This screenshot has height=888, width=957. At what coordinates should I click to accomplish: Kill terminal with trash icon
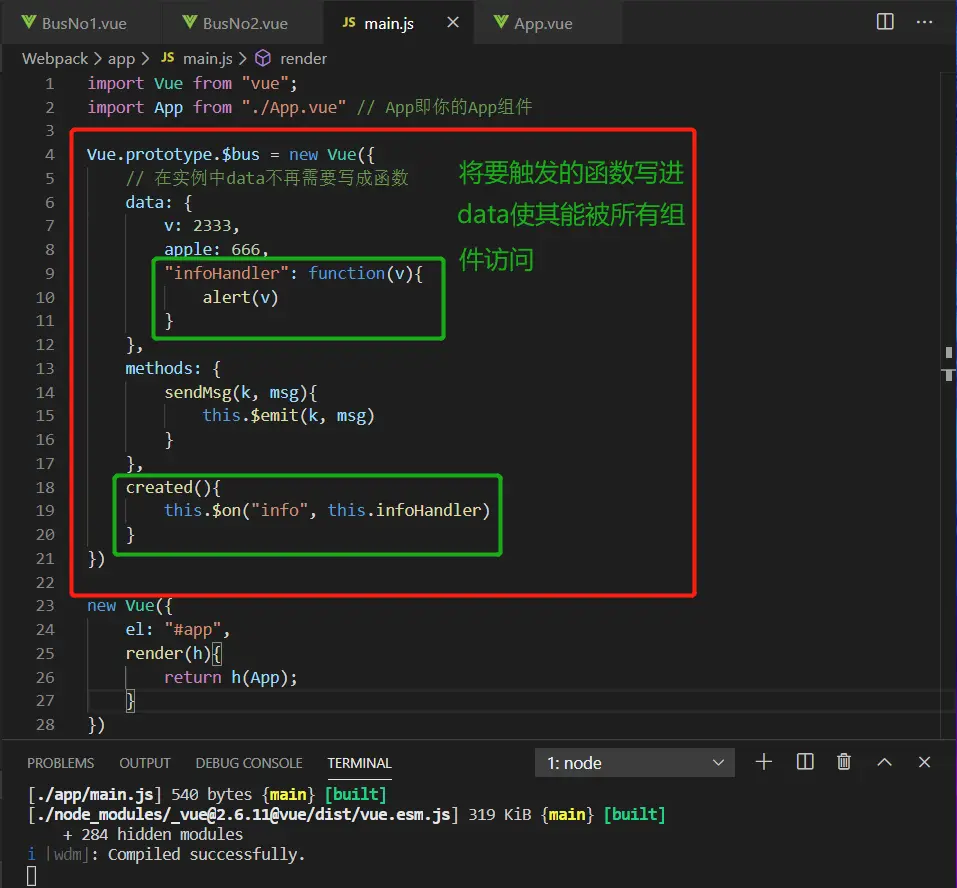[x=843, y=762]
